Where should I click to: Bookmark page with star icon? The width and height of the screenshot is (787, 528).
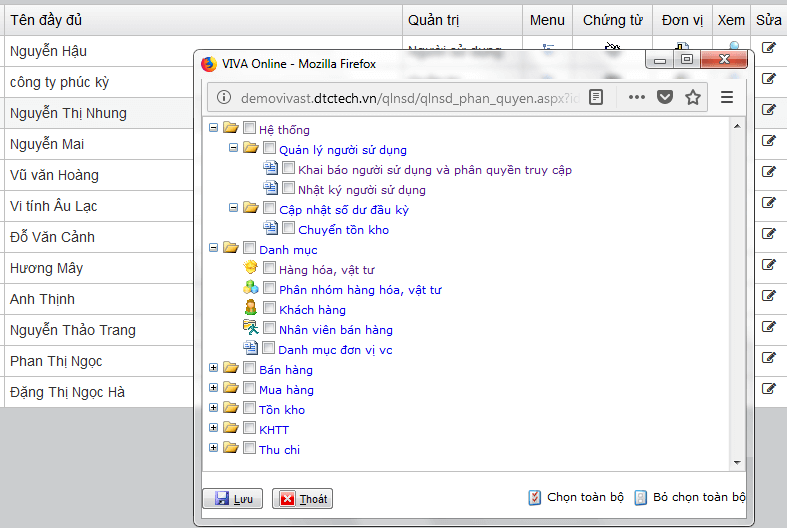[692, 97]
